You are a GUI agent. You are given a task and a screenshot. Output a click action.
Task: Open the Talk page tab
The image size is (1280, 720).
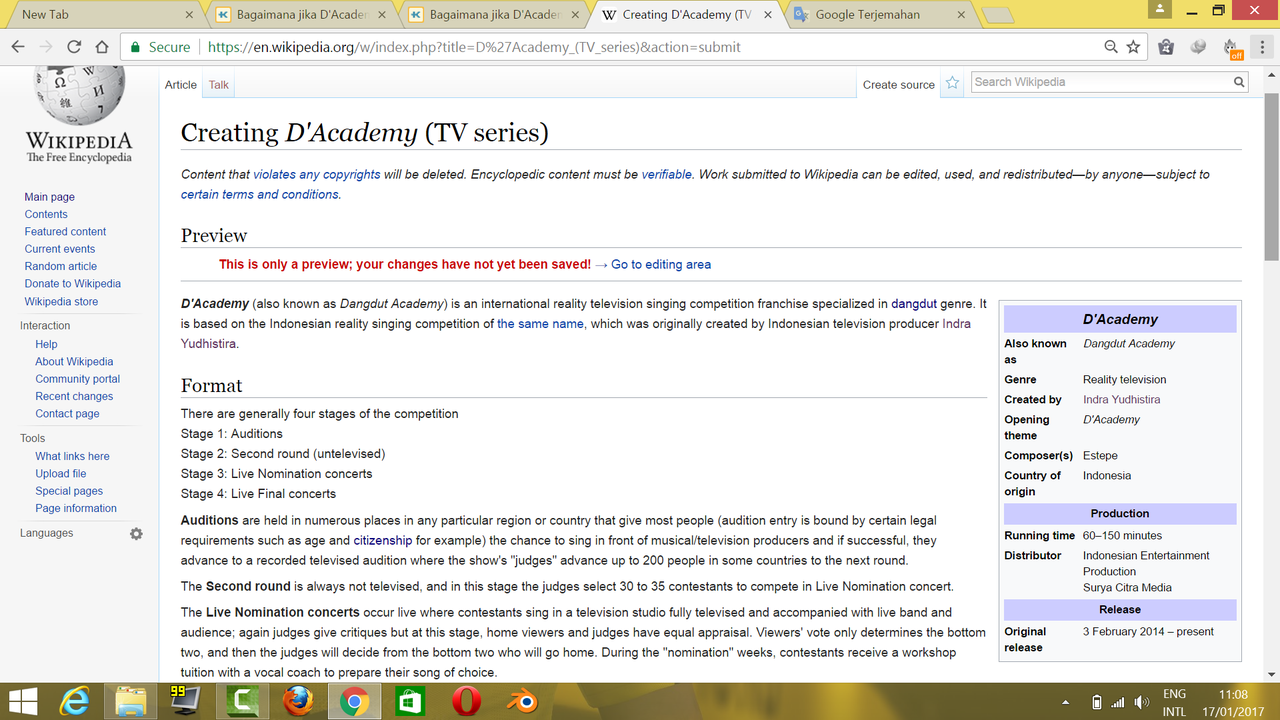tap(219, 85)
